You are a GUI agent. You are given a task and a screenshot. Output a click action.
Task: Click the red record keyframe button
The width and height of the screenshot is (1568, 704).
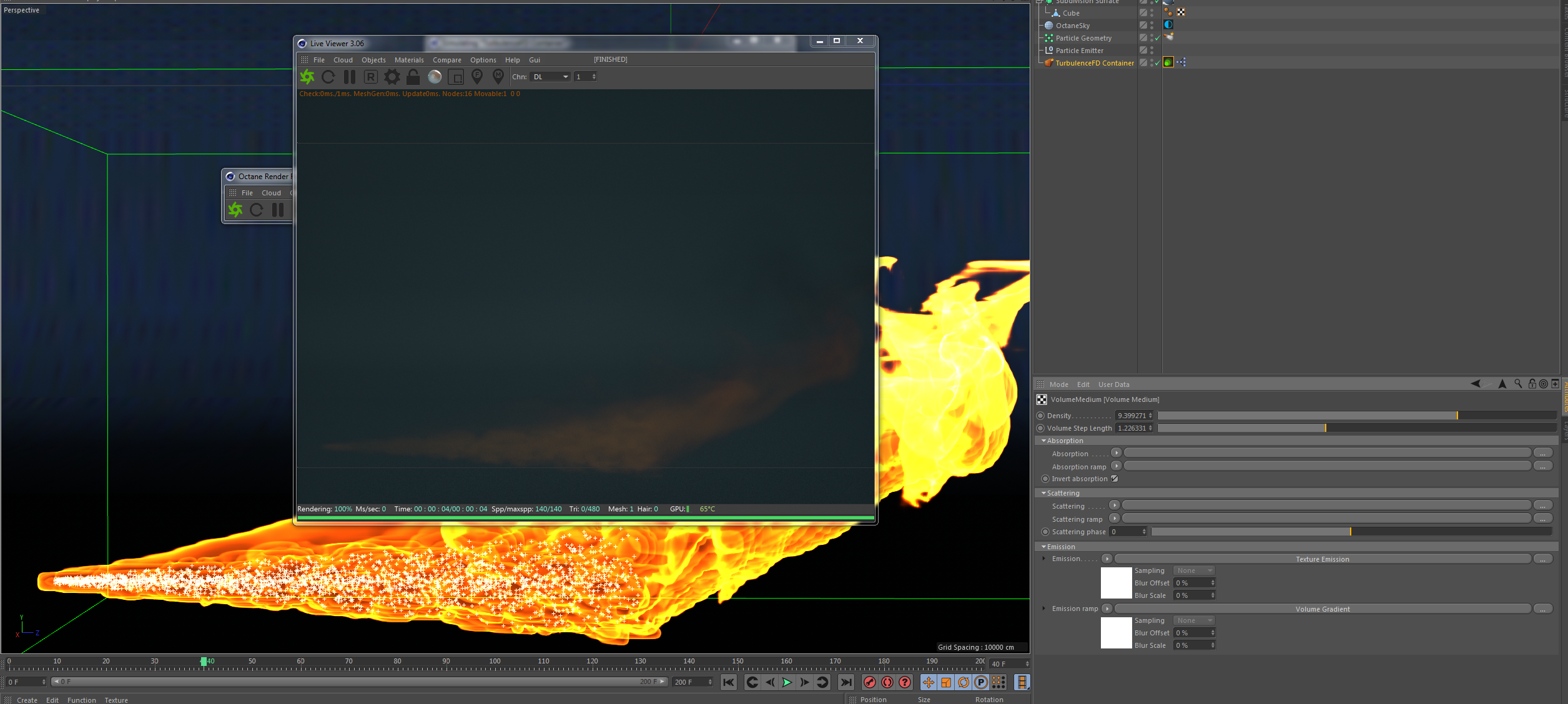(x=869, y=682)
